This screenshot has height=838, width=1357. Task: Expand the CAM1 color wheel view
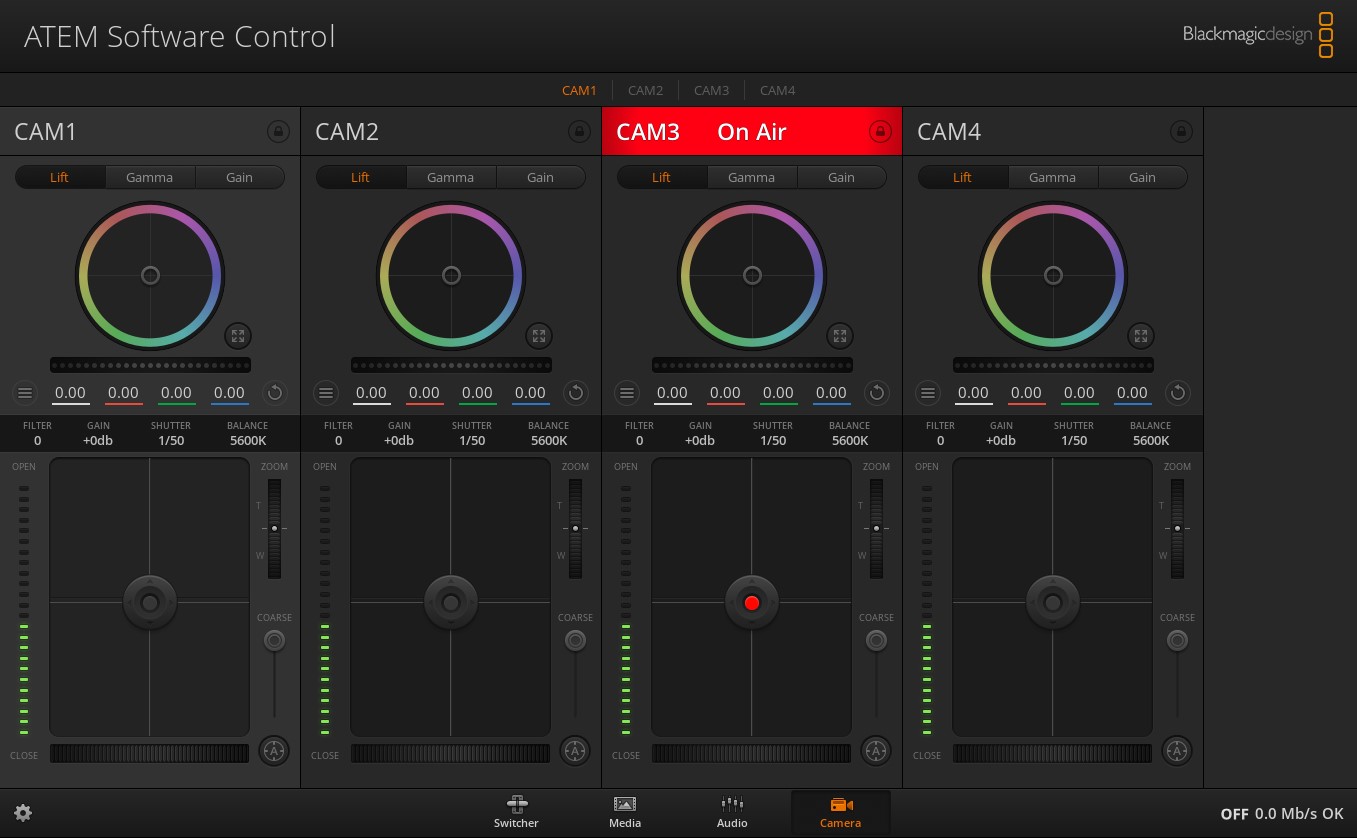coord(238,336)
